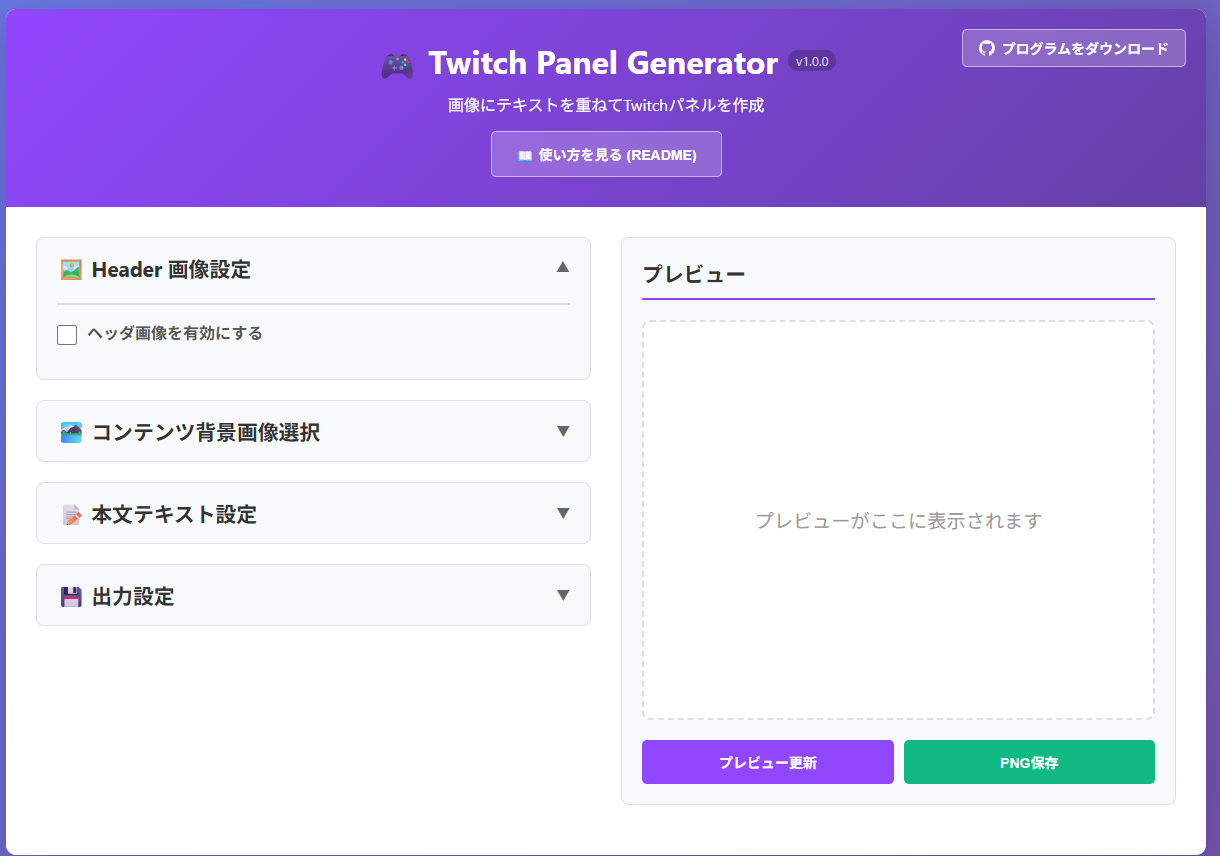Click the landscape icon beside コンテンツ背景画像選択

coord(71,432)
